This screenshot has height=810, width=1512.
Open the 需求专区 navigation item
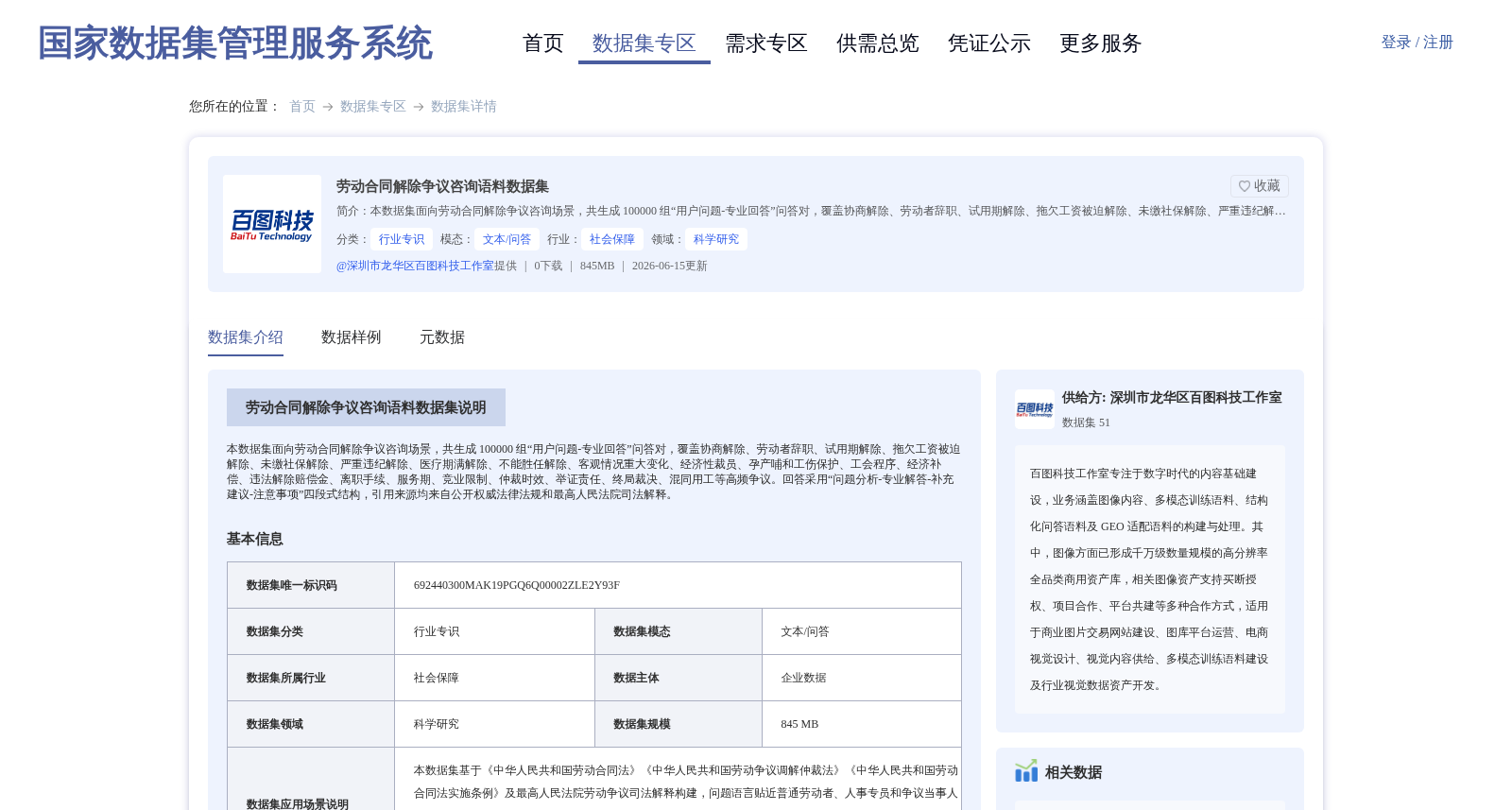[x=765, y=43]
